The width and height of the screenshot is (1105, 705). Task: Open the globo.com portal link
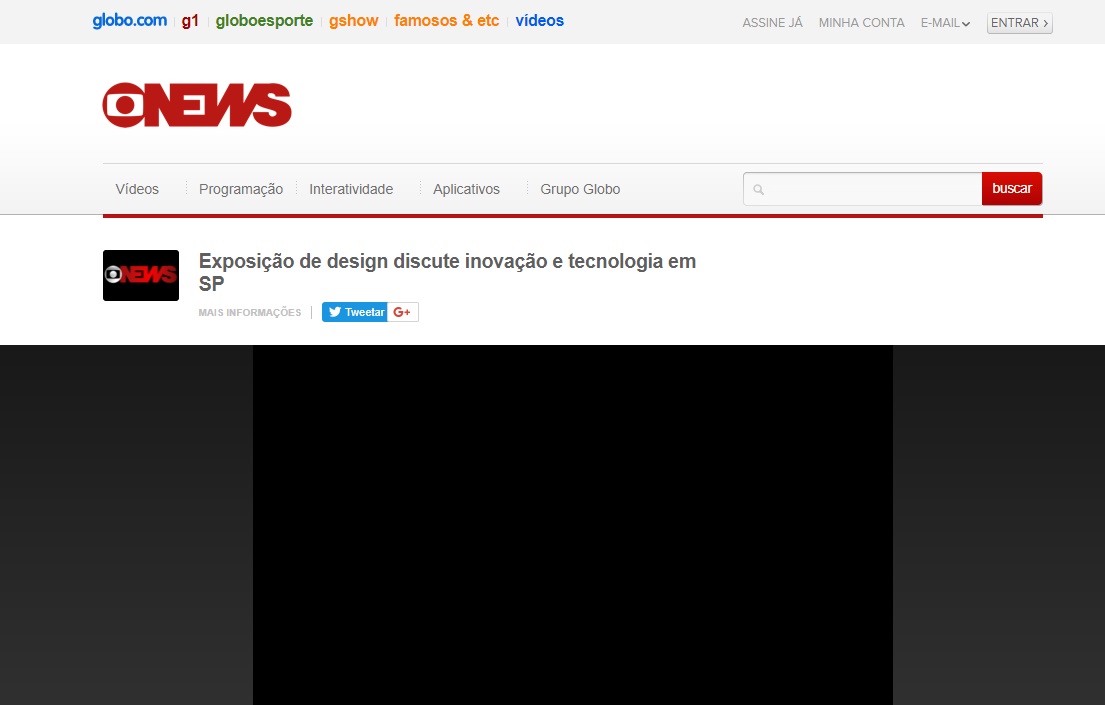[130, 20]
